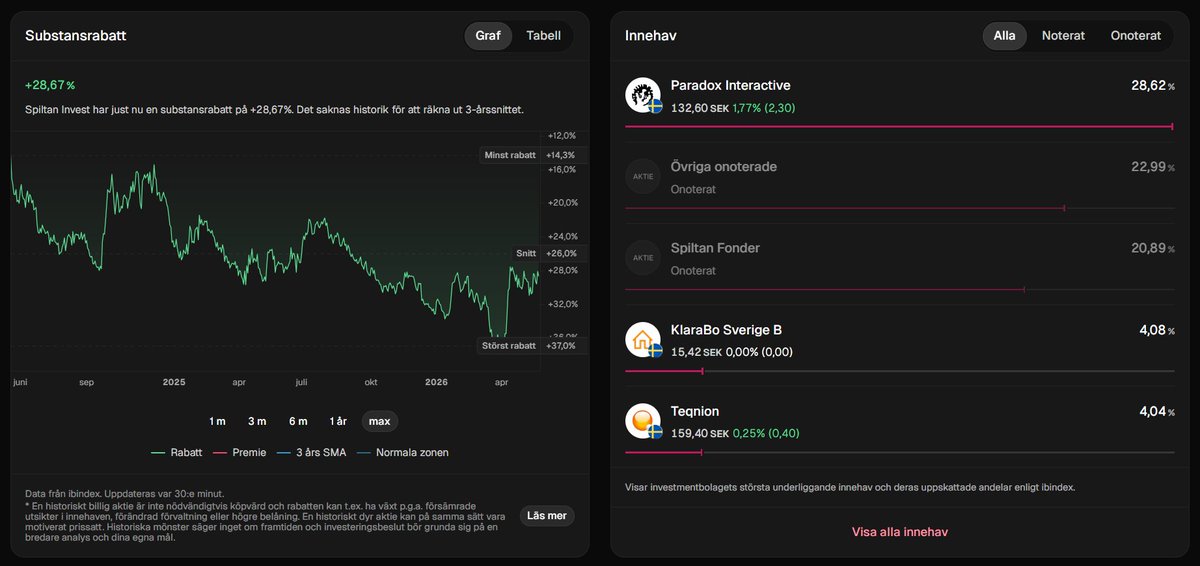This screenshot has height=566, width=1200.
Task: Toggle the Premie legend series
Action: pyautogui.click(x=239, y=452)
